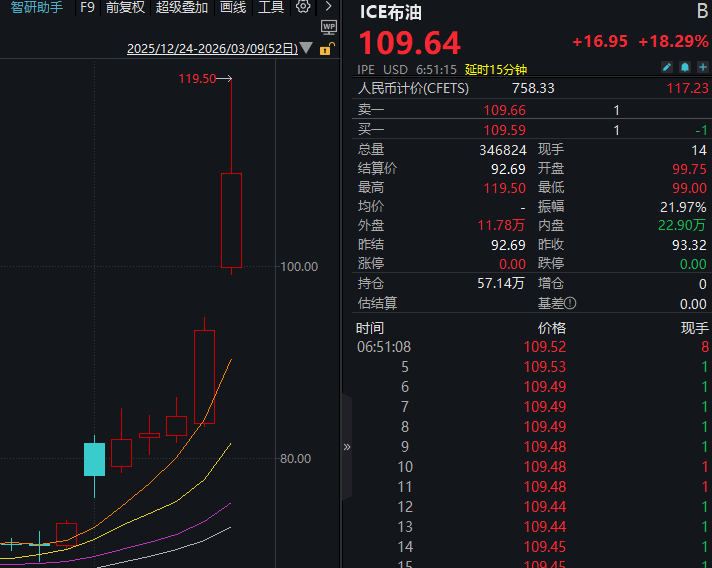Viewport: 712px width, 568px height.
Task: Toggle 前复权 price adjustment mode
Action: tap(125, 7)
